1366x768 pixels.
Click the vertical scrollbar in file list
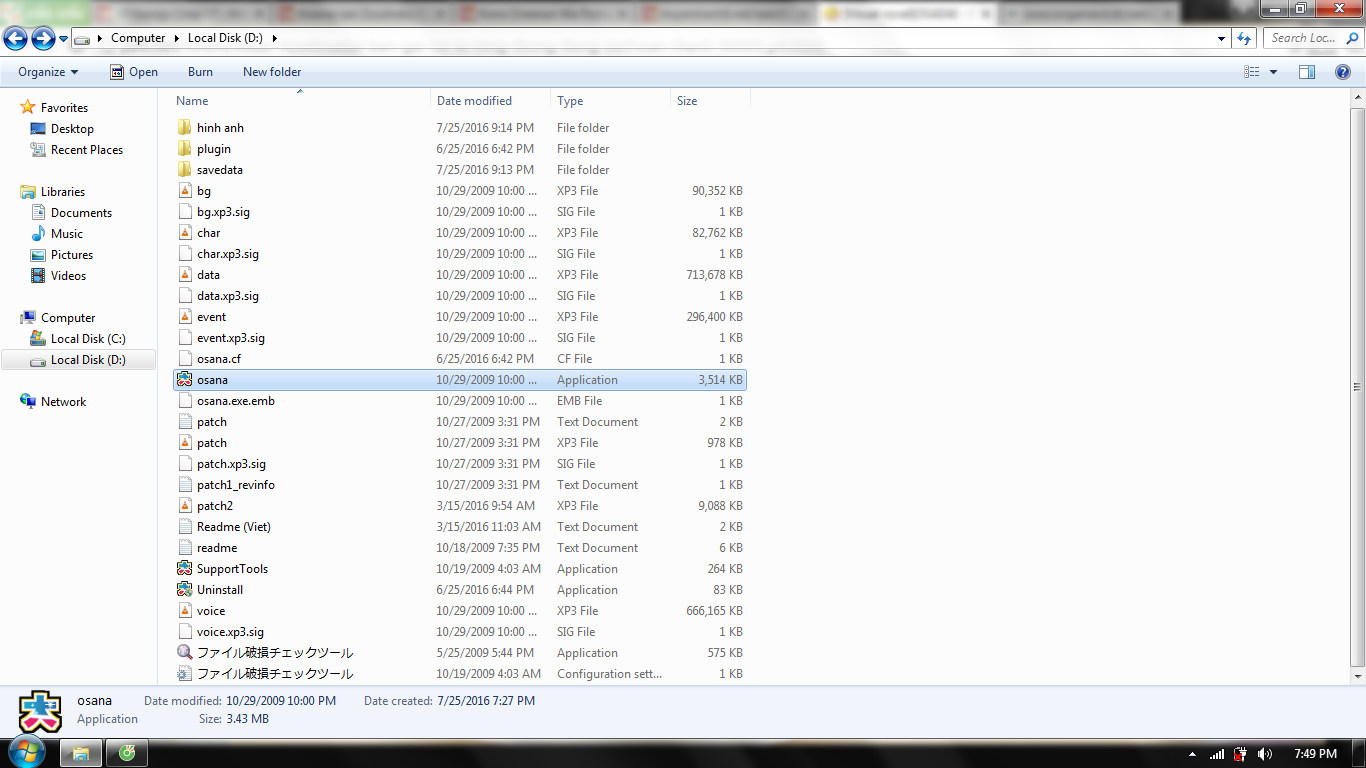tap(1357, 387)
